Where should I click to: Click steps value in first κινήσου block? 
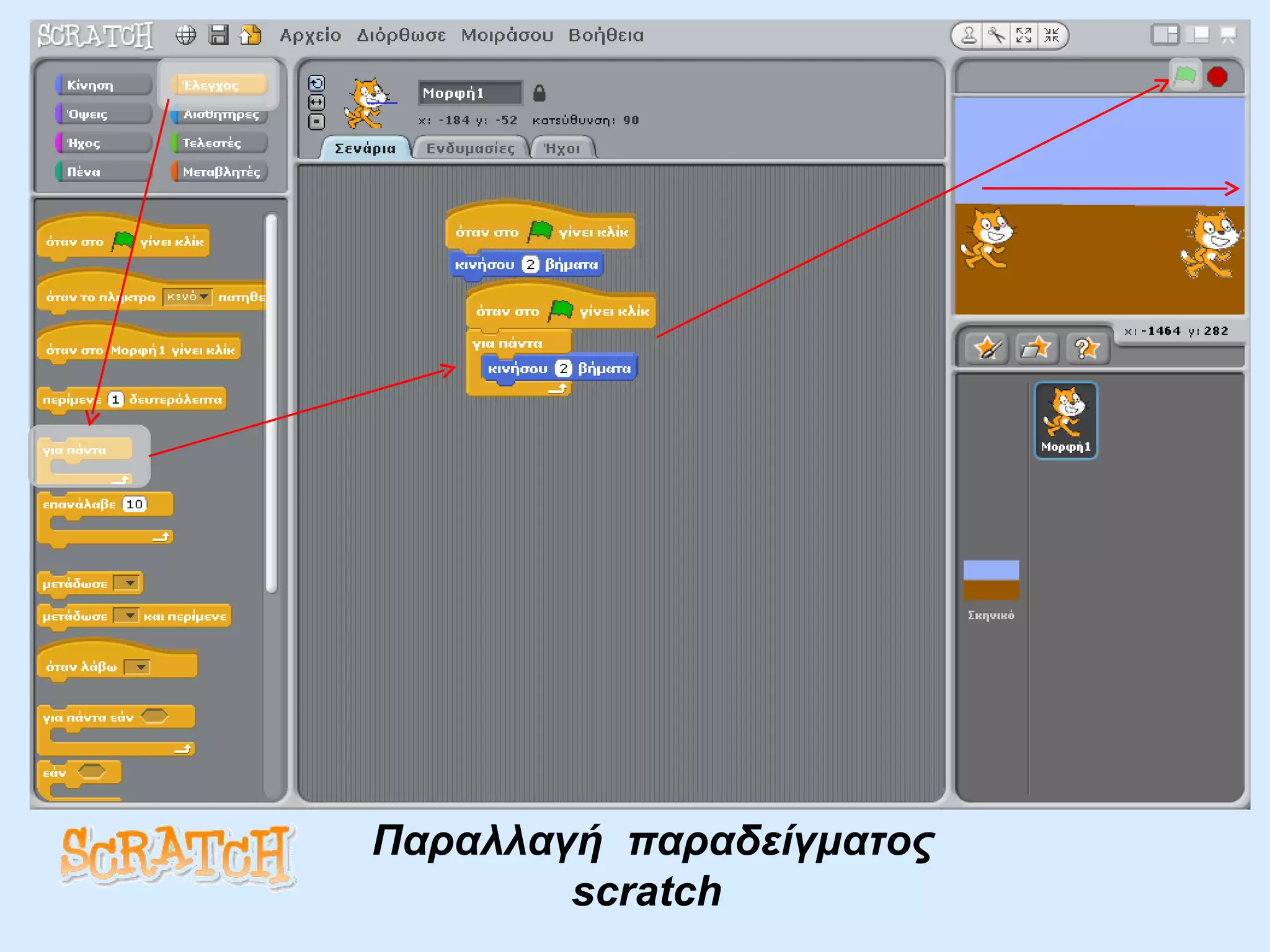click(530, 265)
